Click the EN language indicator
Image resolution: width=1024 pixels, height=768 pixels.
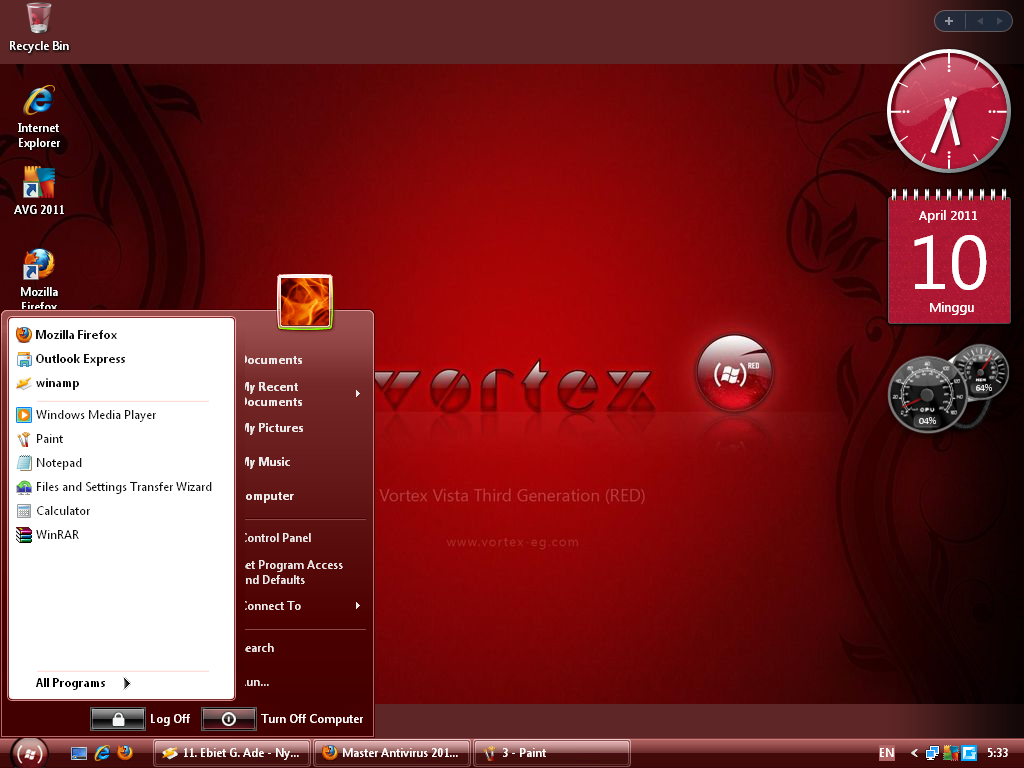coord(887,753)
